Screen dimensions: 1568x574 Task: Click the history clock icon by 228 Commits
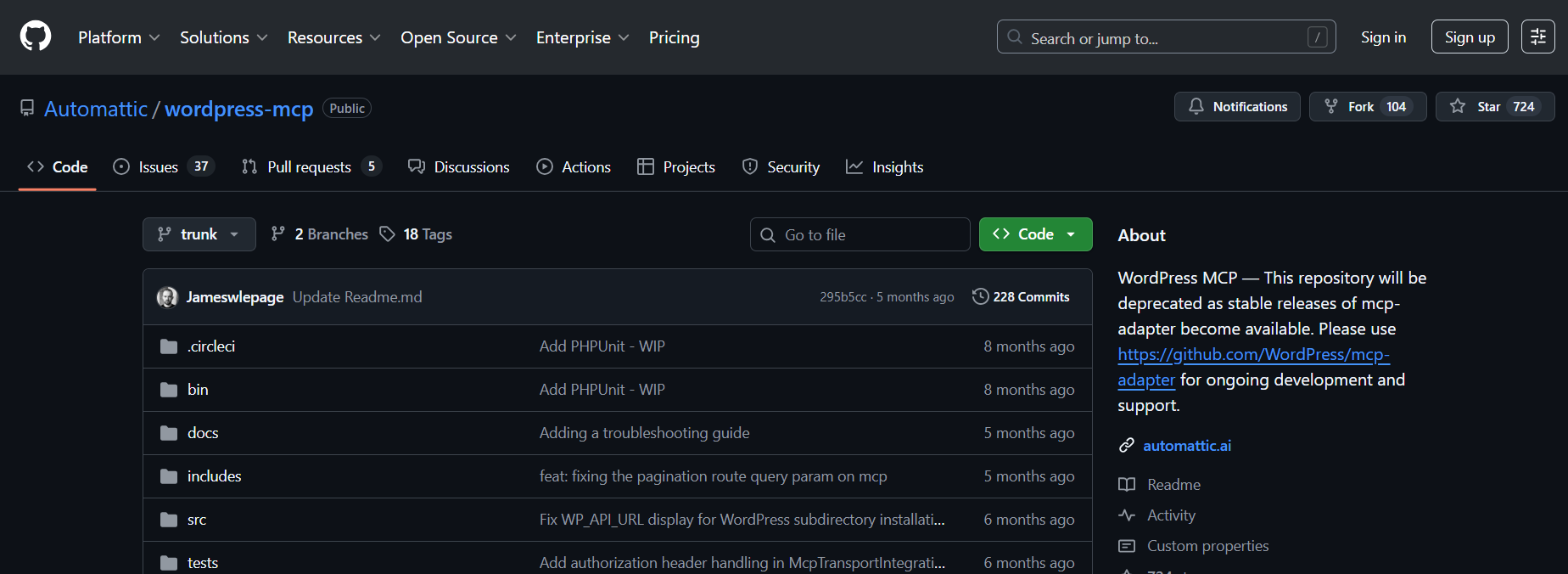[x=980, y=296]
